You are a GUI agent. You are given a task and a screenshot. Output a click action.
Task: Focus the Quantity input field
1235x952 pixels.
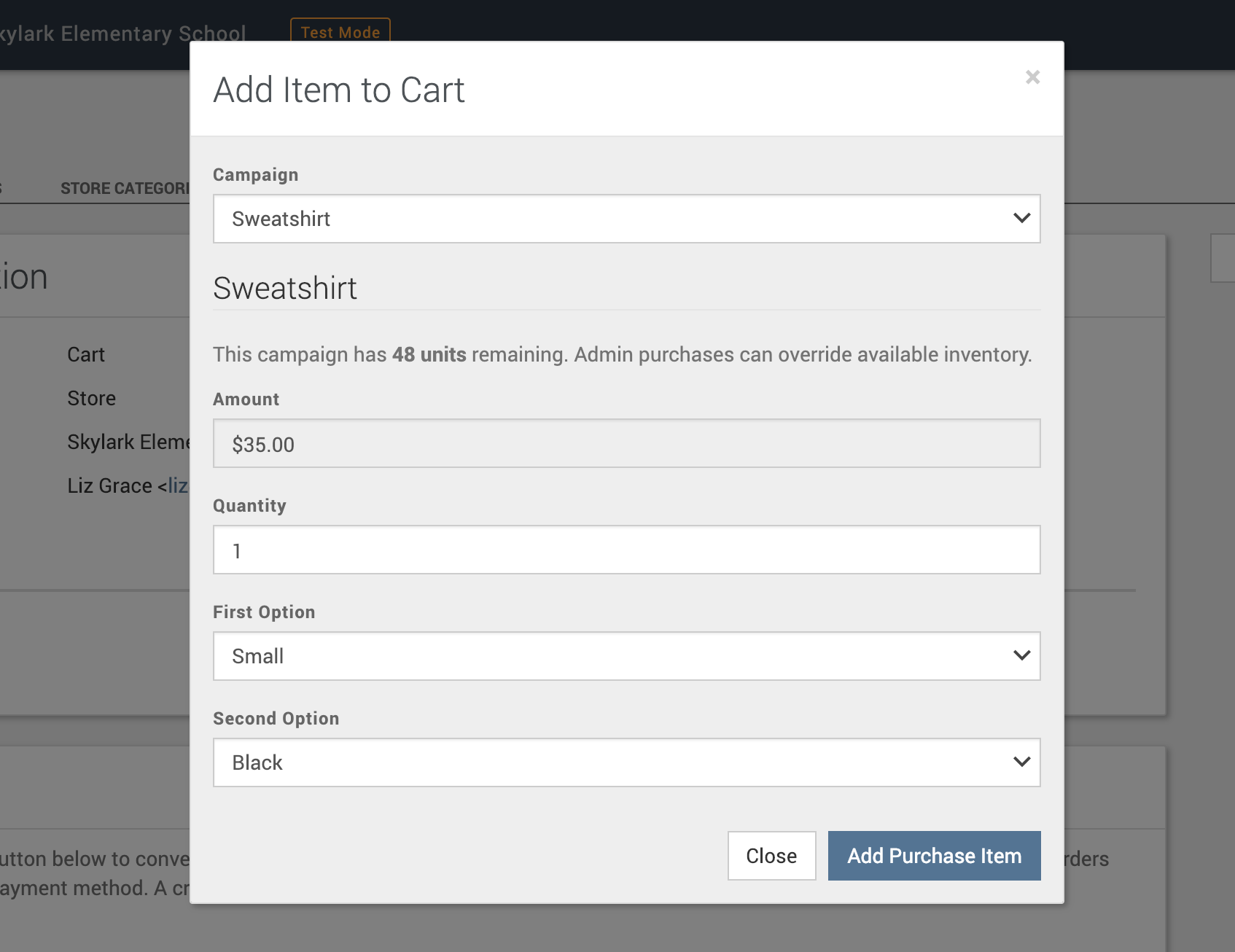tap(626, 550)
